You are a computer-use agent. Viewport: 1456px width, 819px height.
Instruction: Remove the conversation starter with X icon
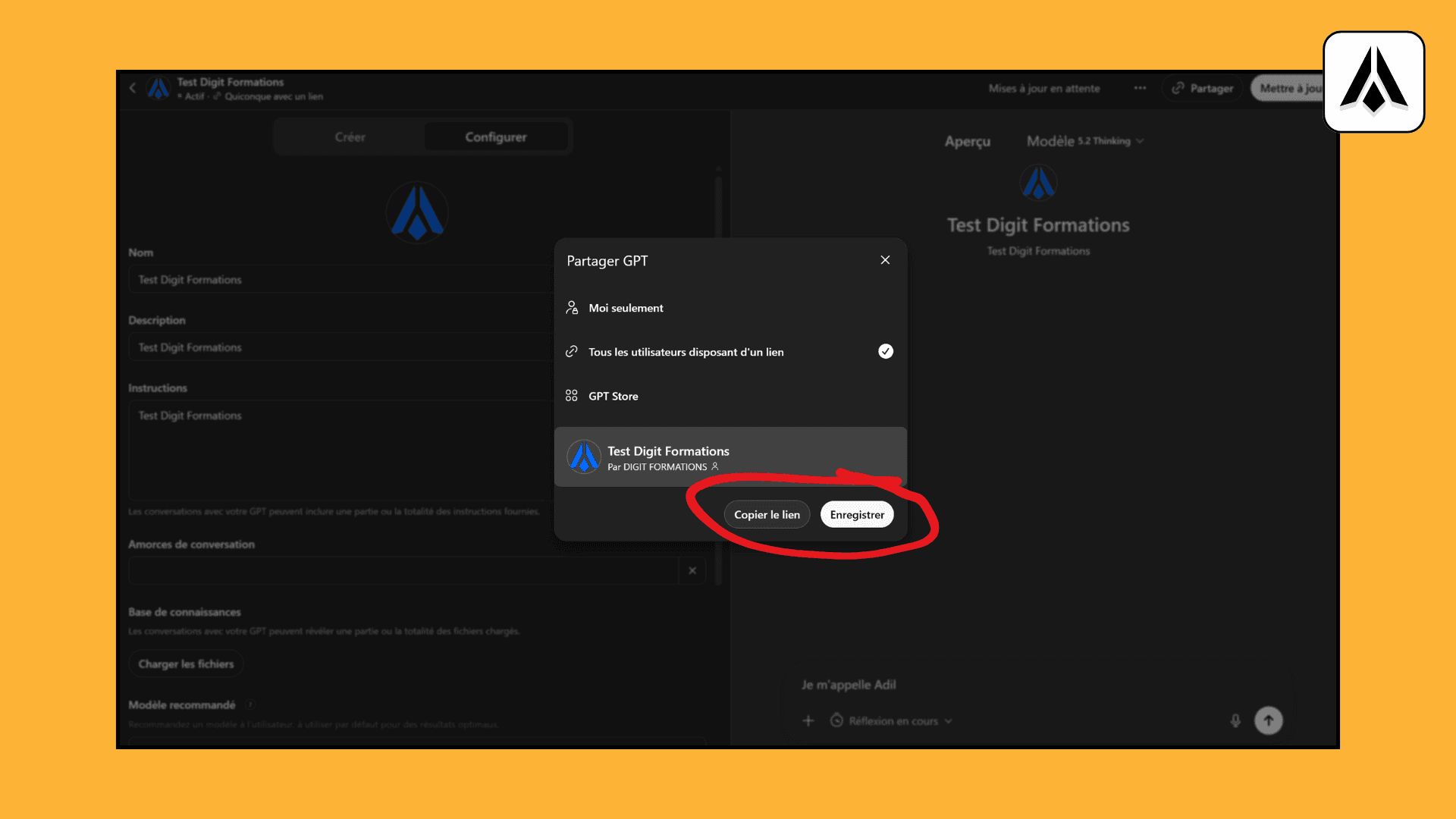point(692,571)
